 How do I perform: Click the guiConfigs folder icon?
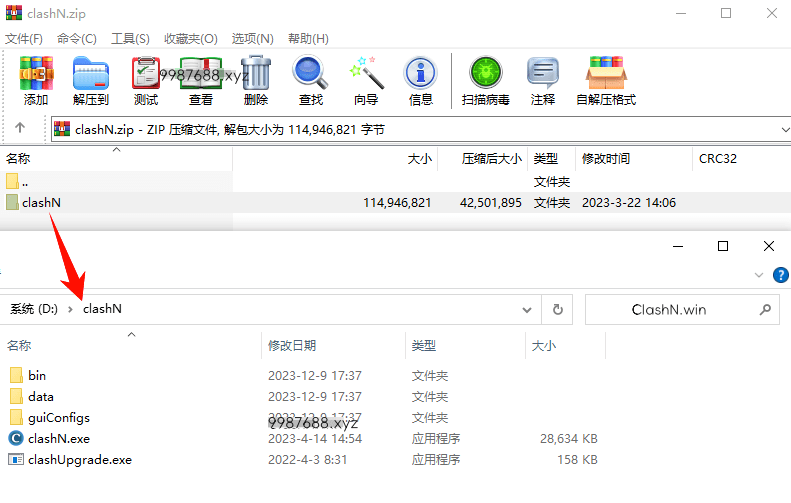coord(16,418)
